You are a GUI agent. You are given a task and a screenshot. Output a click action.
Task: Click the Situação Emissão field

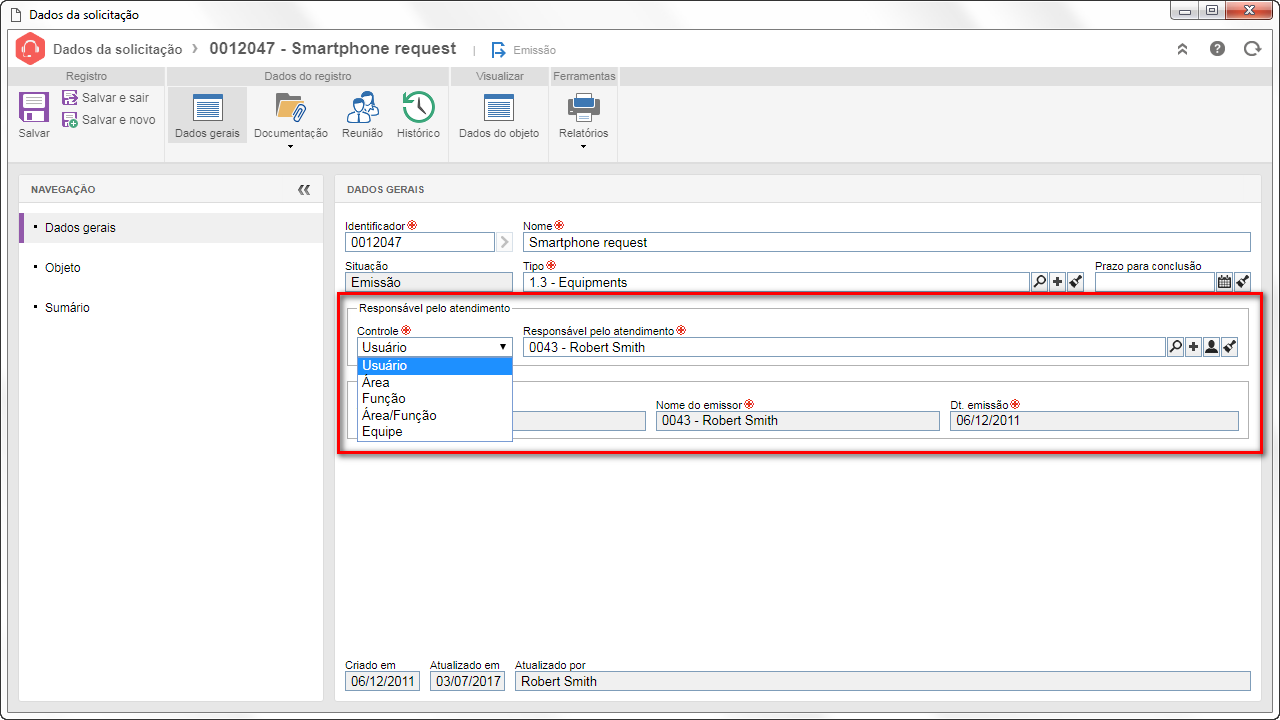click(429, 282)
